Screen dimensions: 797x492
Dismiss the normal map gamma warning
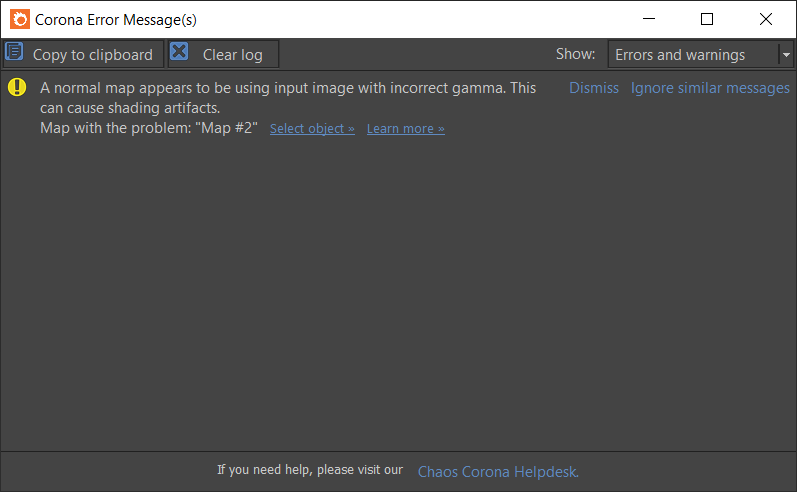coord(594,88)
